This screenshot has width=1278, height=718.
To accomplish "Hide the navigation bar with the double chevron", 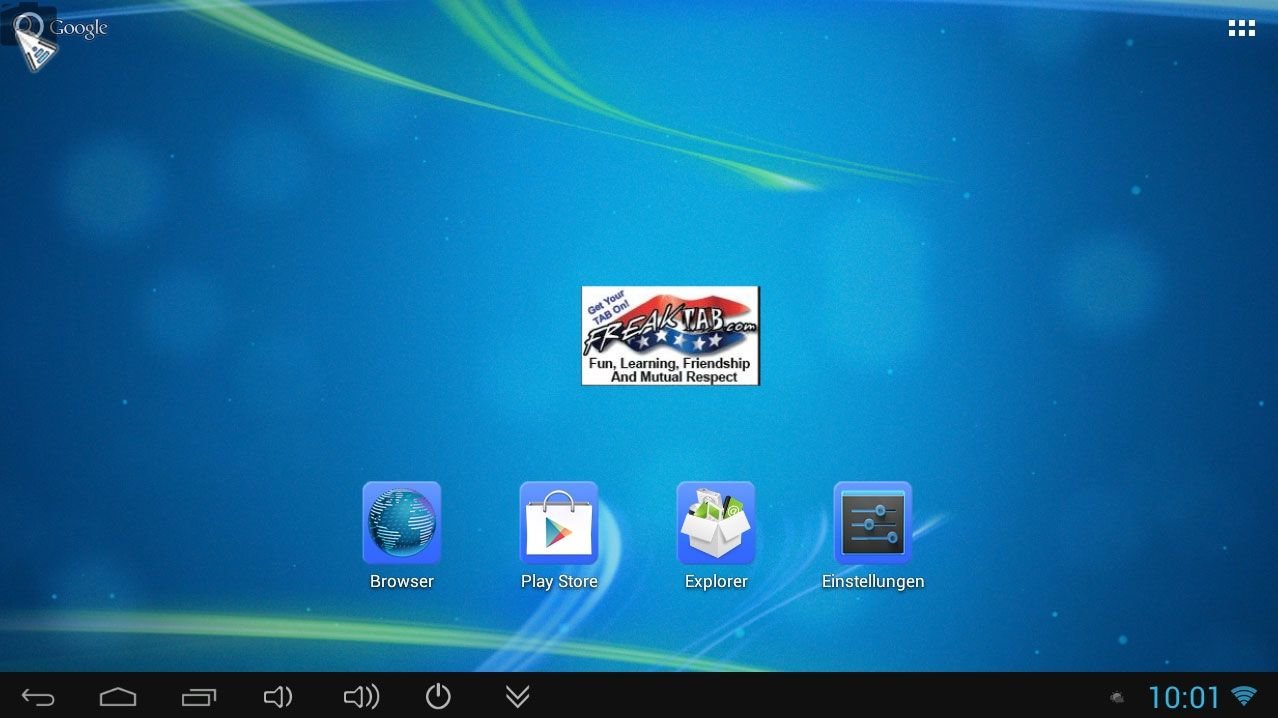I will [517, 697].
